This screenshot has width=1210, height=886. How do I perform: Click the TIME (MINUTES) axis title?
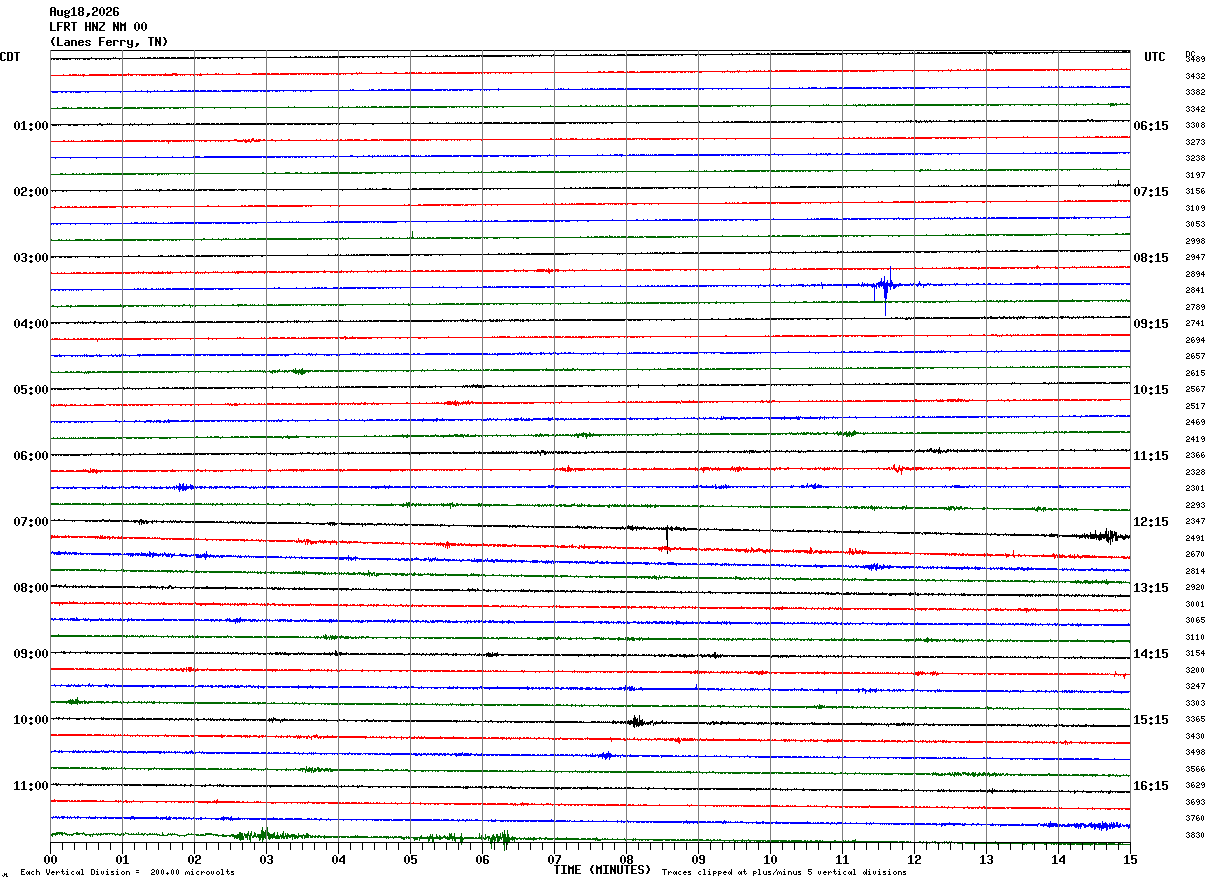(602, 870)
